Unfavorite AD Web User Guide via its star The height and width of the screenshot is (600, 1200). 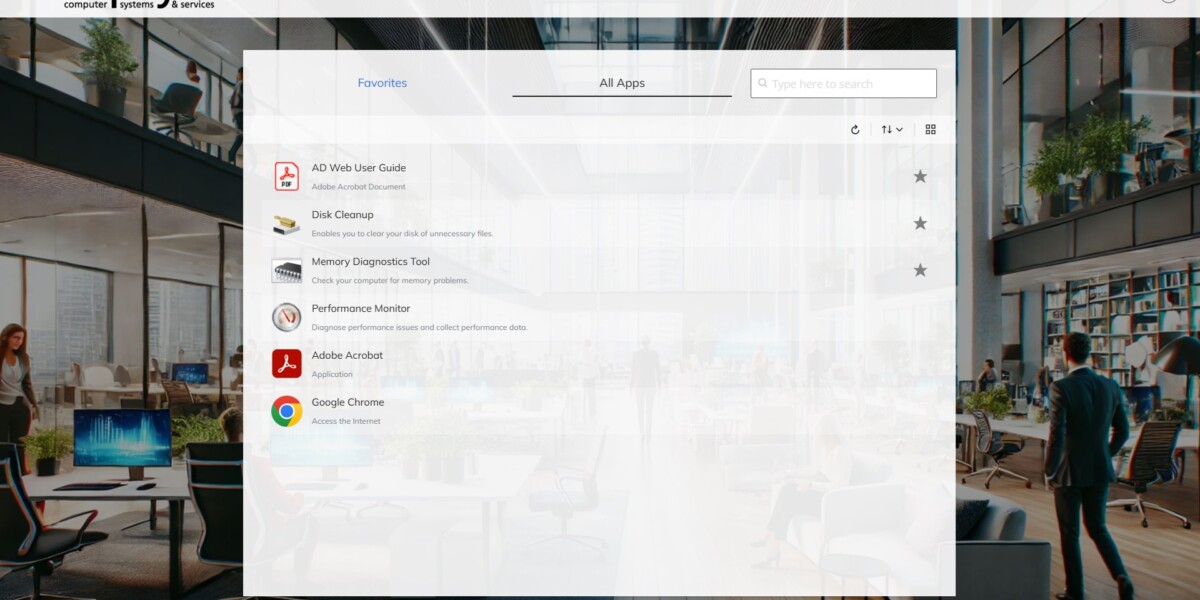click(920, 176)
